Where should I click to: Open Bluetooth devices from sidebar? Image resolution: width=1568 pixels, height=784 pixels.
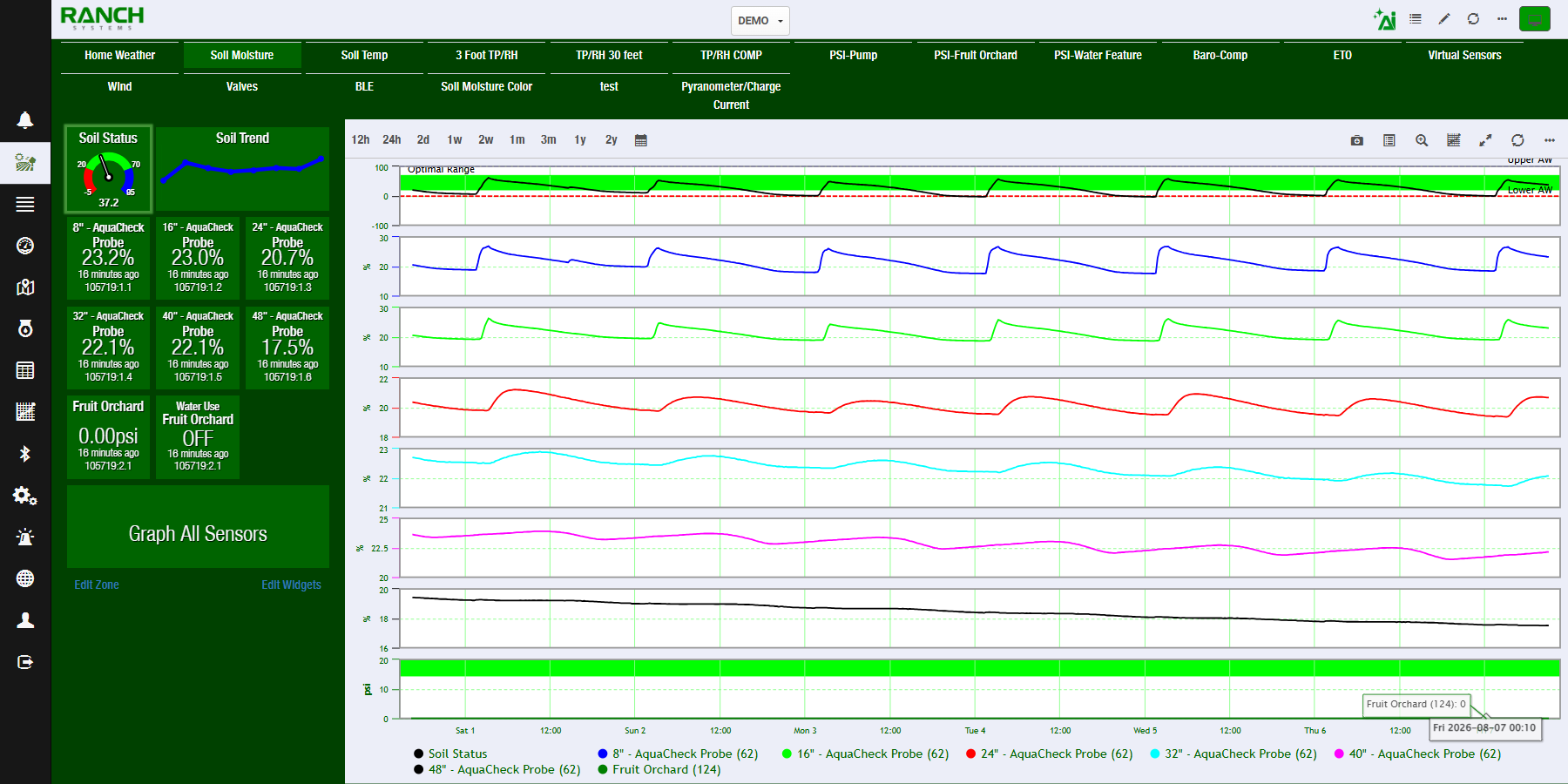click(x=25, y=454)
